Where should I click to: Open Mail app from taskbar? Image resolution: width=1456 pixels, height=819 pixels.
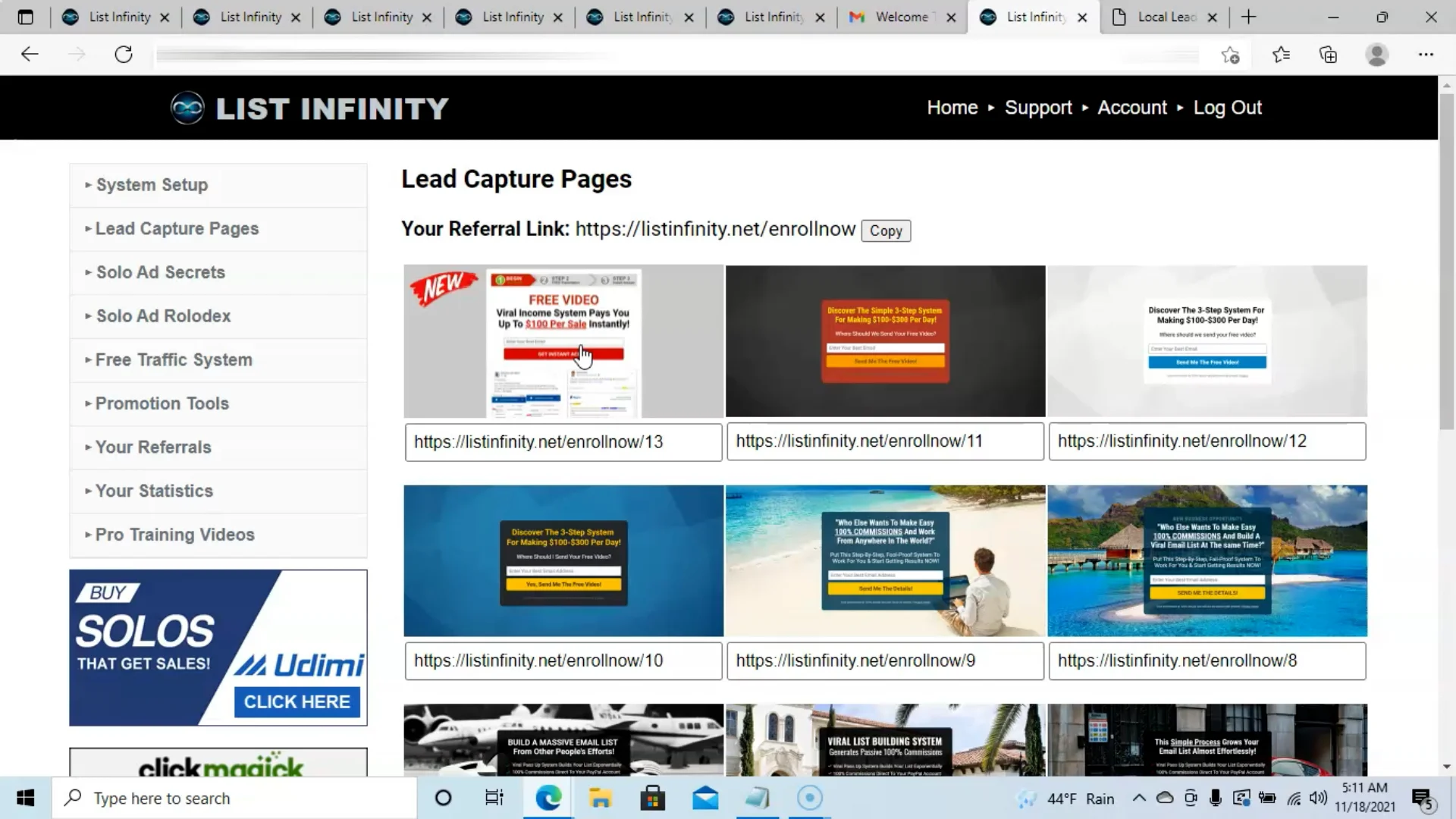coord(705,798)
